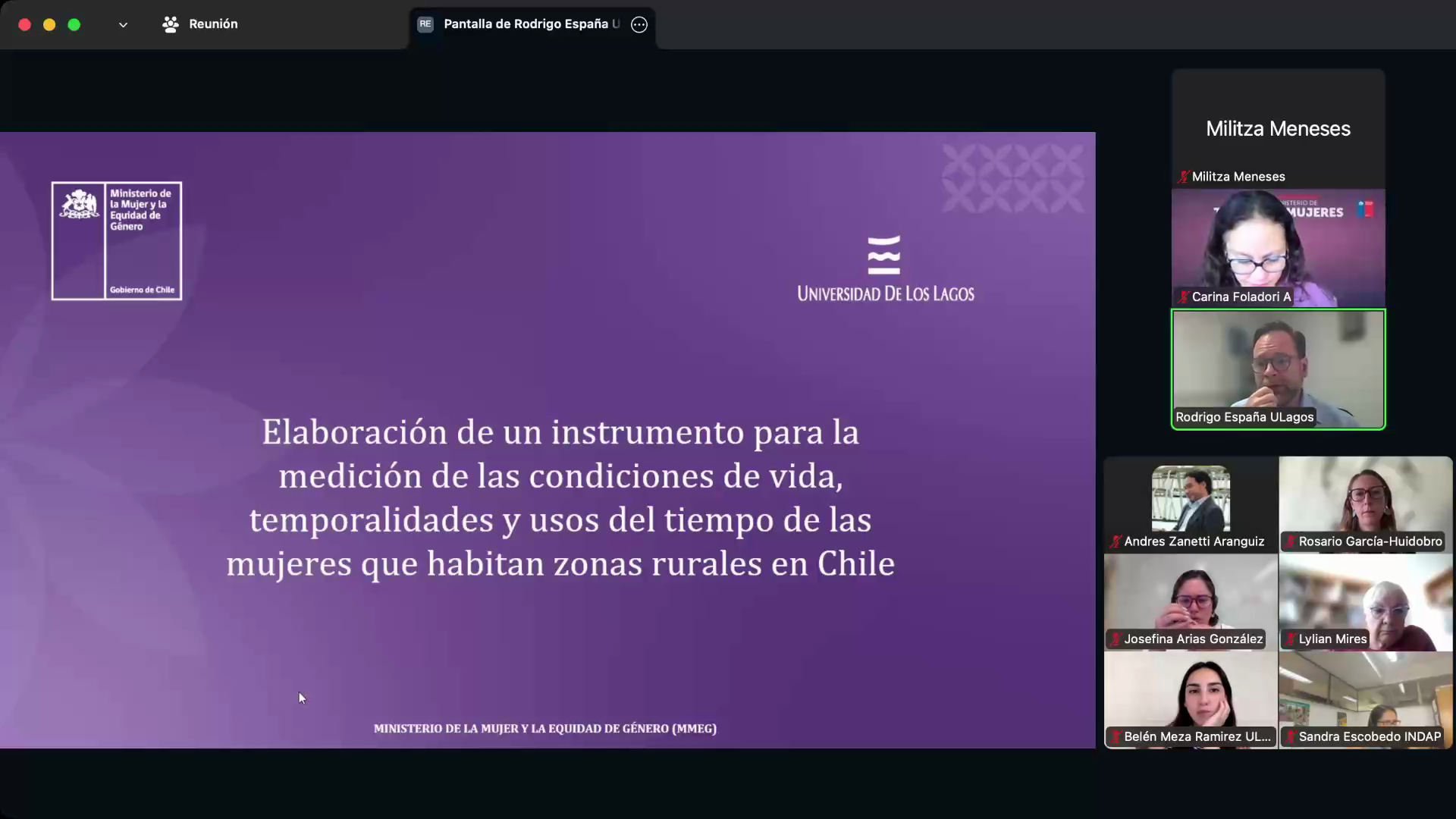Click Carina Foladori muted microphone icon
1456x819 pixels.
point(1183,297)
